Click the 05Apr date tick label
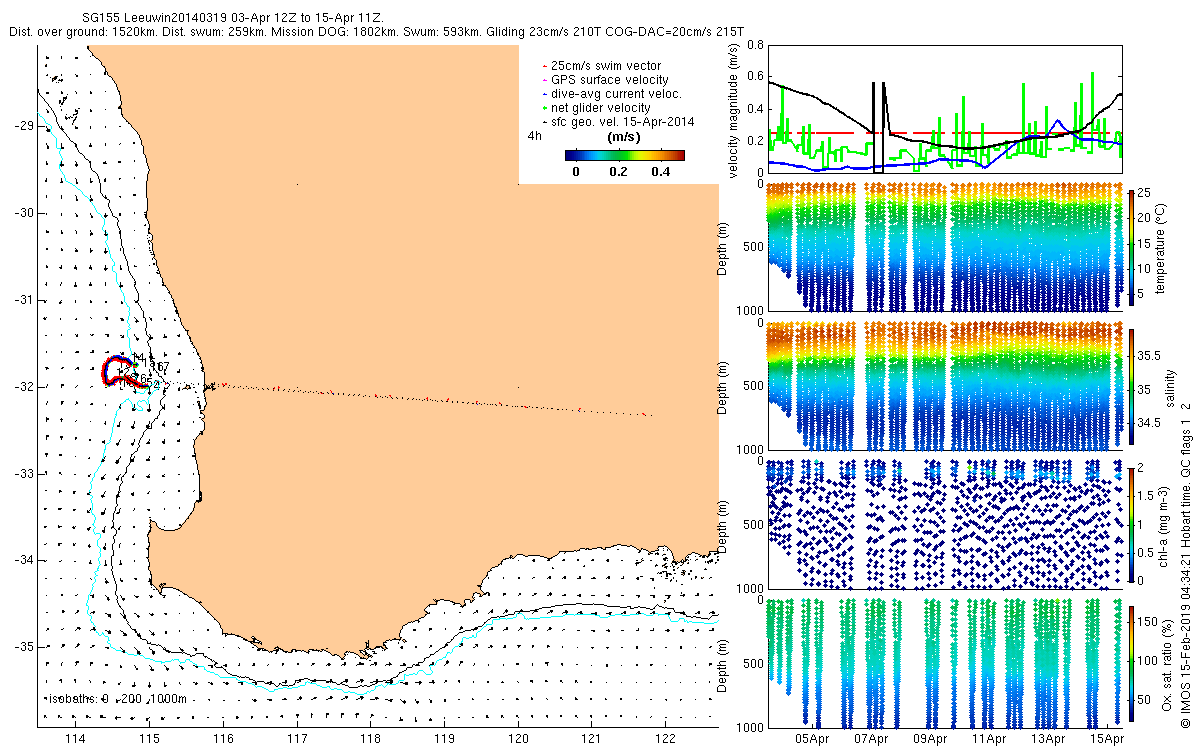 tap(811, 739)
